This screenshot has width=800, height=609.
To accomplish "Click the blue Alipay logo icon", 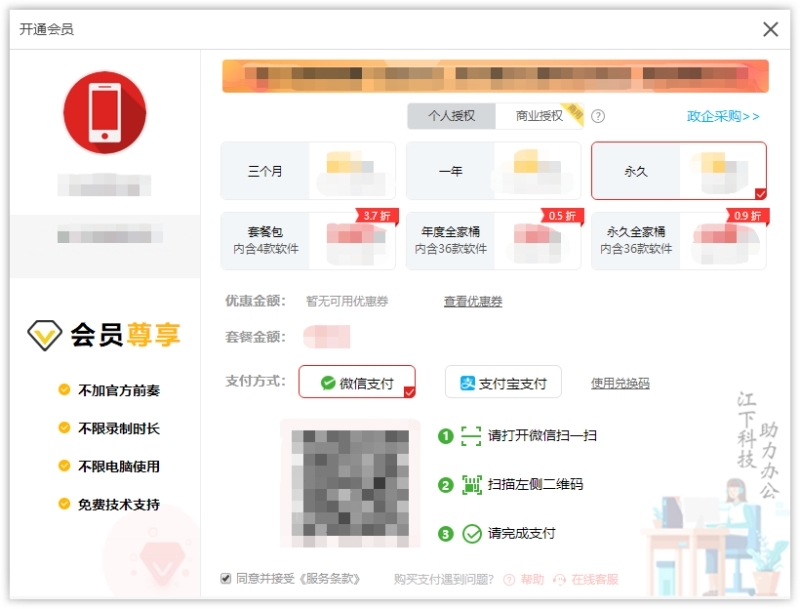I will tap(467, 383).
